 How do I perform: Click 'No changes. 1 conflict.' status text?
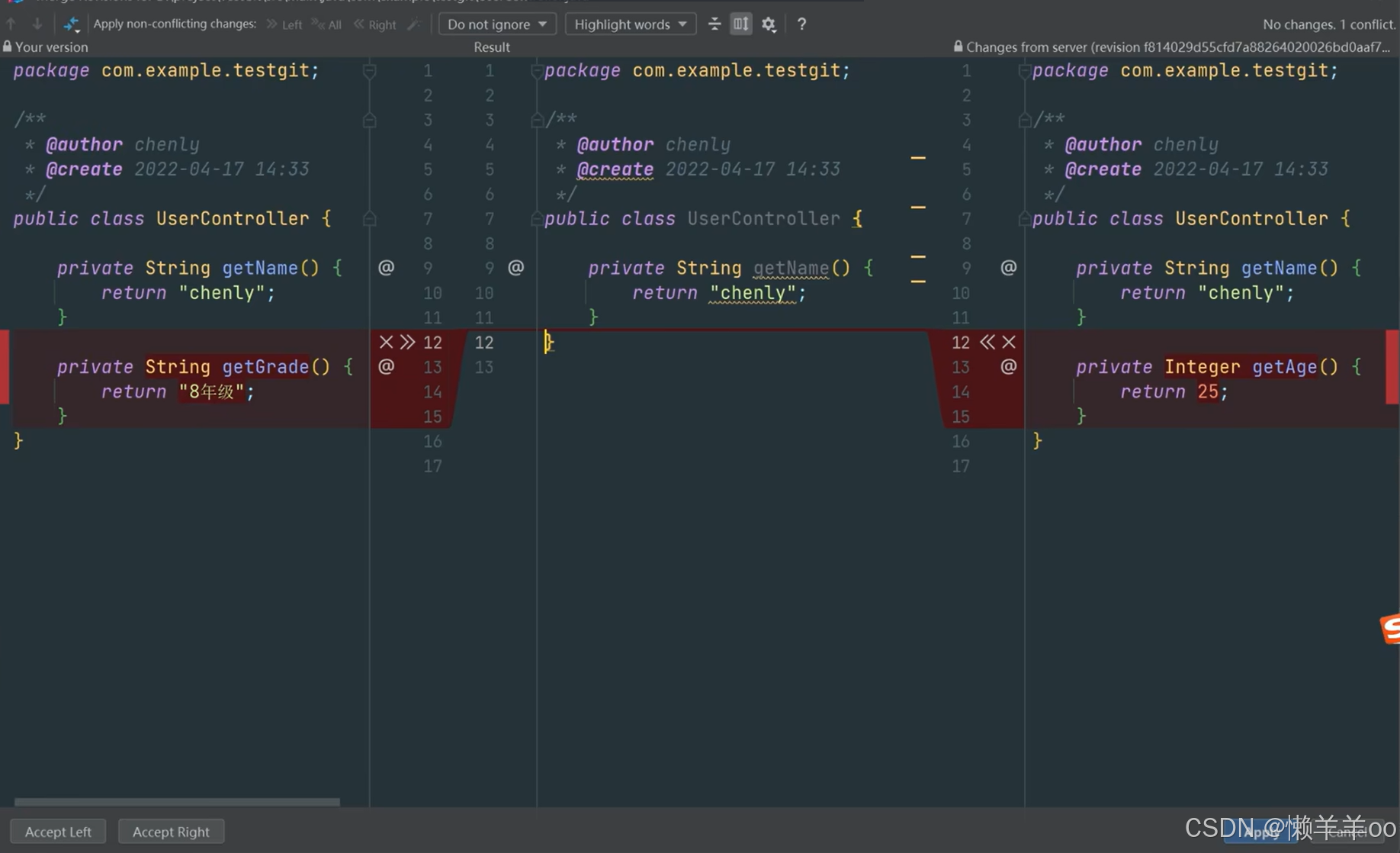click(1329, 24)
